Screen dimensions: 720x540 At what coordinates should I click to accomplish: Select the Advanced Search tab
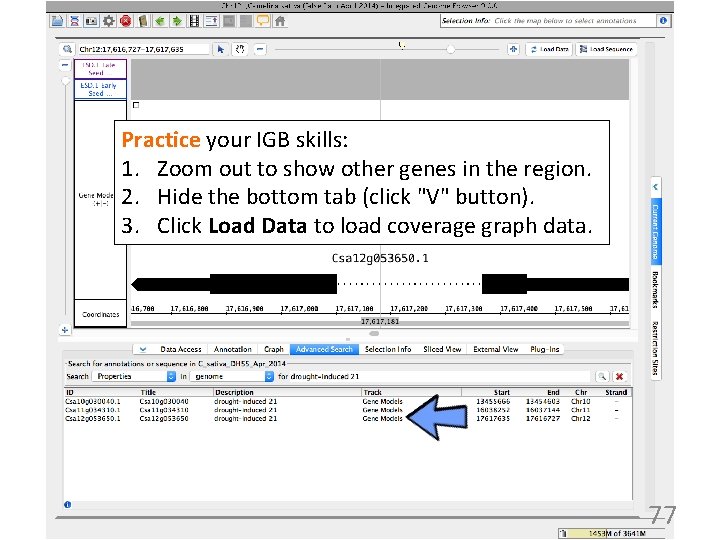tap(324, 349)
